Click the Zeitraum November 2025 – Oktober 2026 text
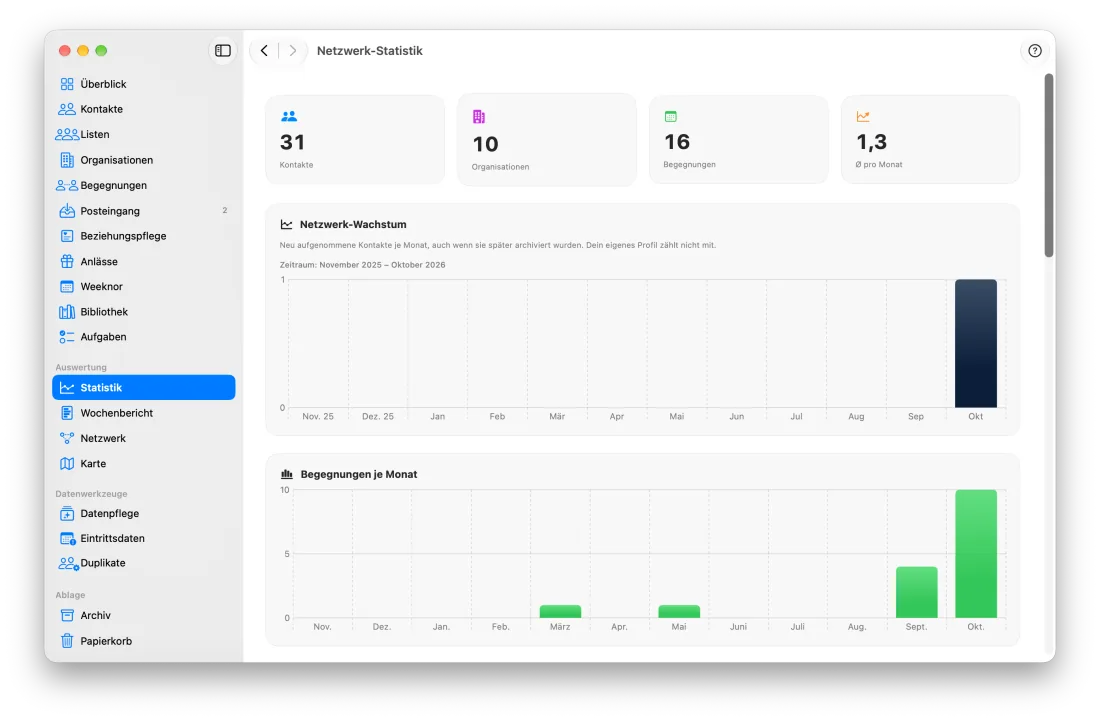Image resolution: width=1100 pixels, height=721 pixels. click(x=362, y=265)
